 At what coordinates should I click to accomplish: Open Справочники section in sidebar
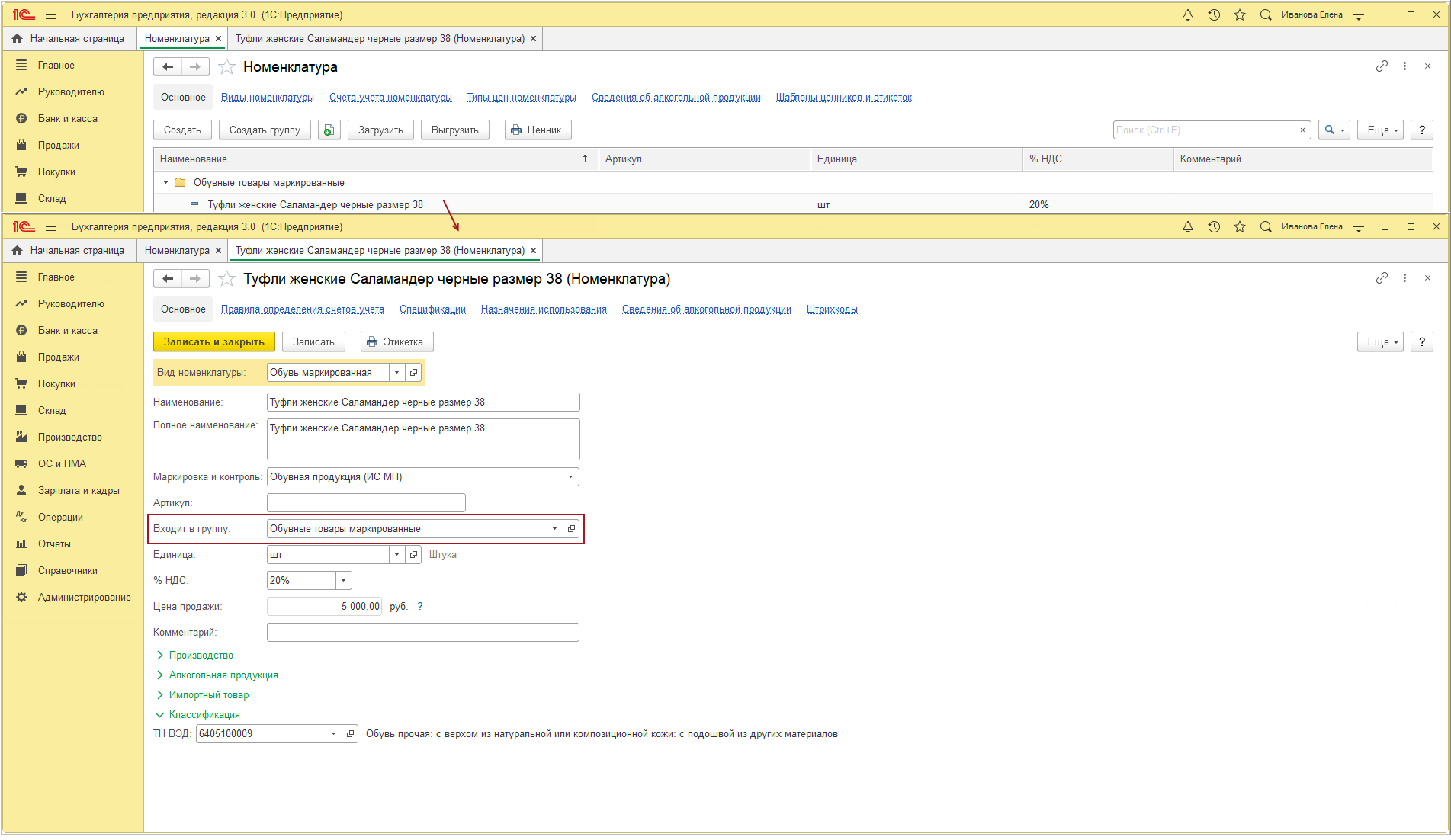68,570
